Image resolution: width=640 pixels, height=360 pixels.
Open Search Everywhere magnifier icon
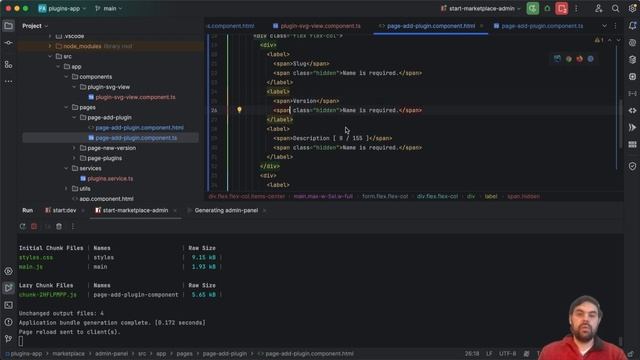tap(615, 9)
